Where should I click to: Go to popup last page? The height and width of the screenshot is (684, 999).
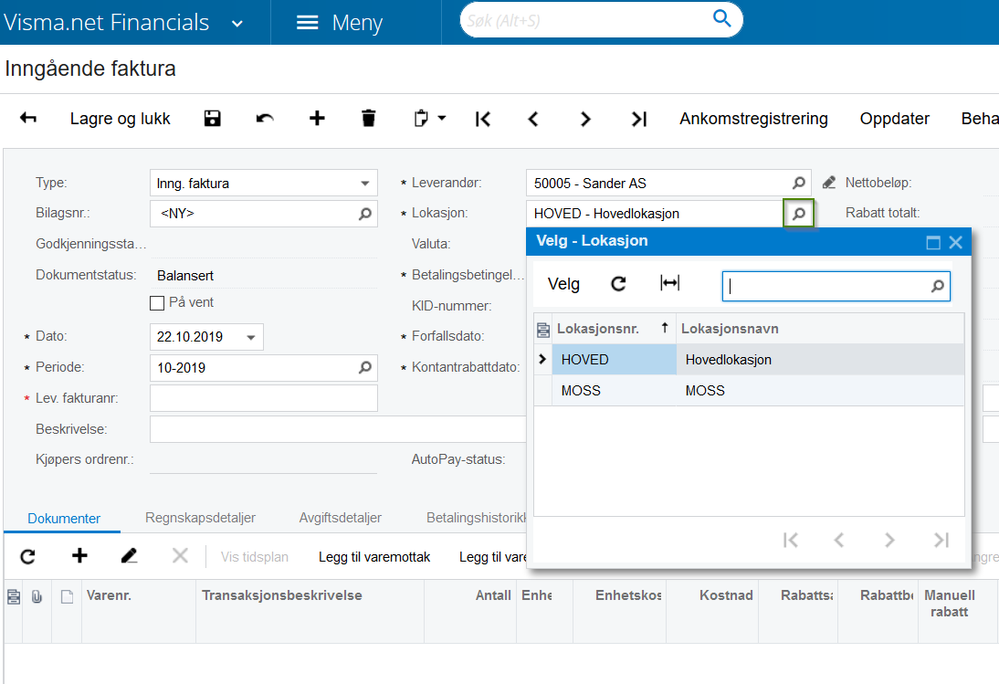point(941,540)
